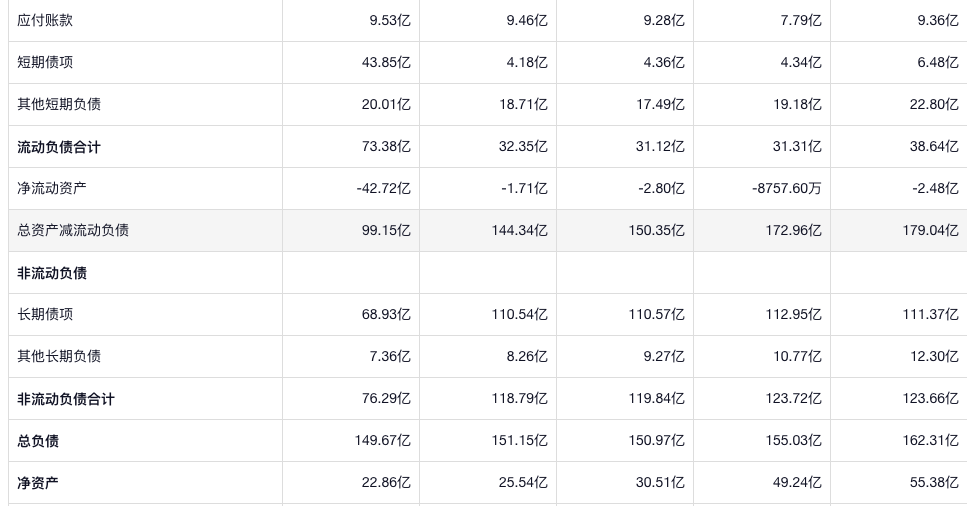Select the 55.38亿 net assets cell
Image resolution: width=967 pixels, height=506 pixels.
click(933, 483)
